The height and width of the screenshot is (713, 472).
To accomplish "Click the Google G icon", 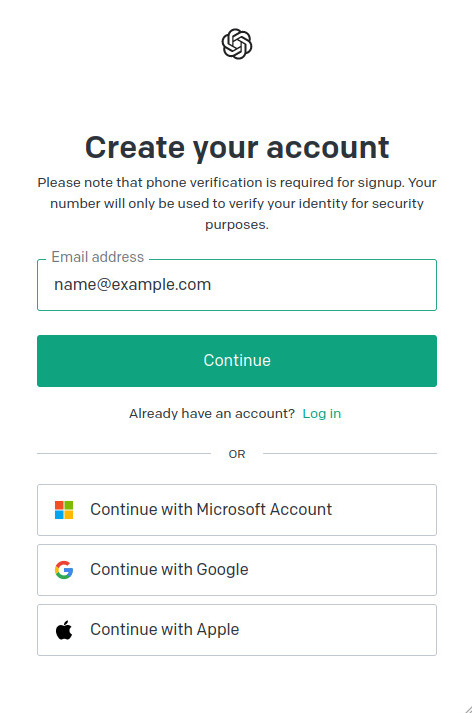I will (64, 570).
